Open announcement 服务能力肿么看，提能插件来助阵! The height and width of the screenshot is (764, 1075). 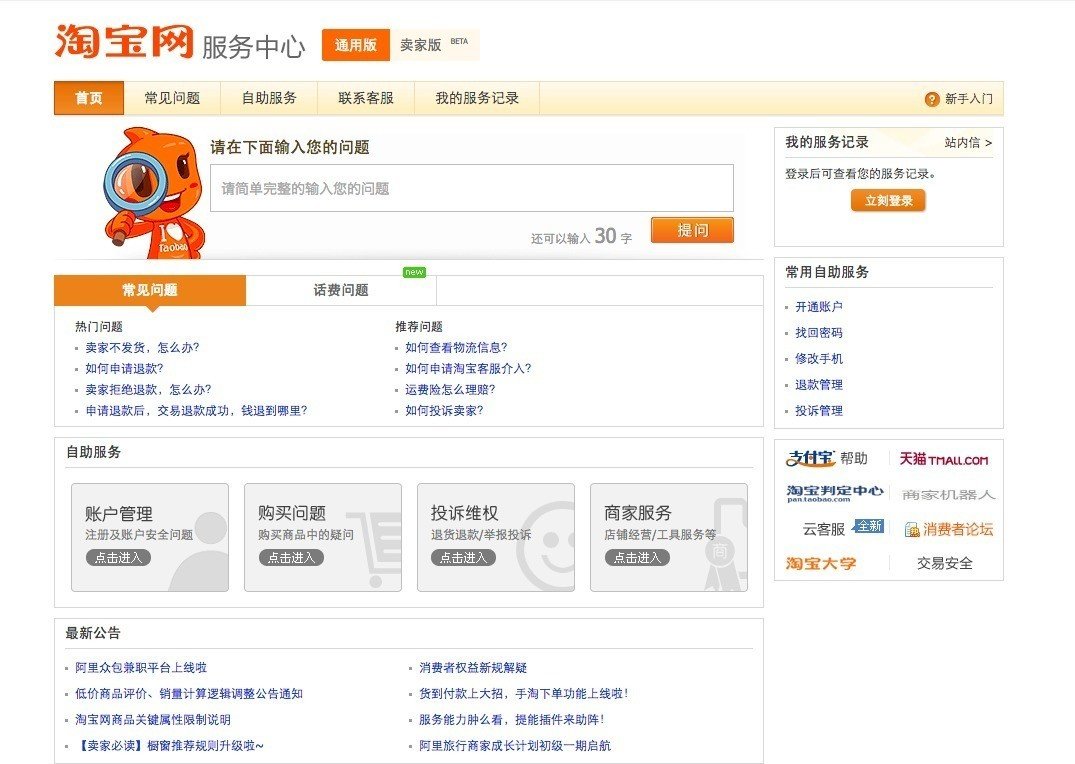pos(512,719)
